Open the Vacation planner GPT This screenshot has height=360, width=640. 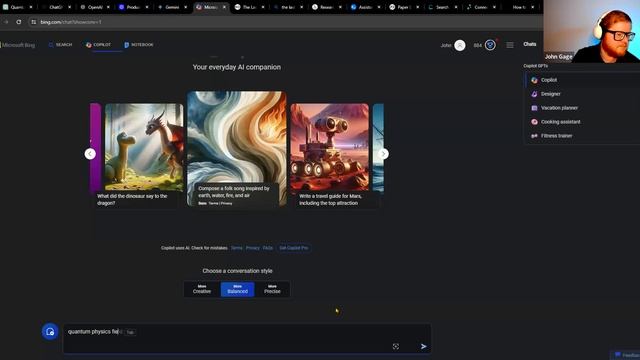(582, 108)
